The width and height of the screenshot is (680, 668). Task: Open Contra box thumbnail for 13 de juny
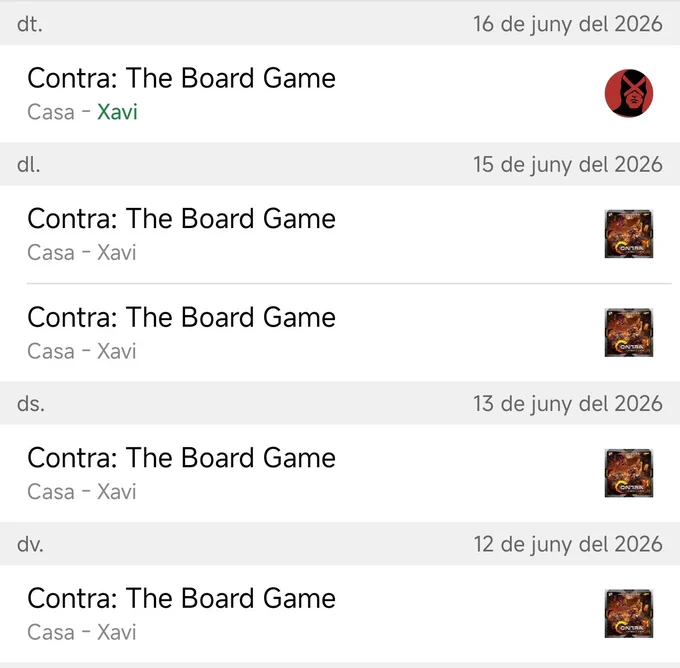pyautogui.click(x=628, y=473)
